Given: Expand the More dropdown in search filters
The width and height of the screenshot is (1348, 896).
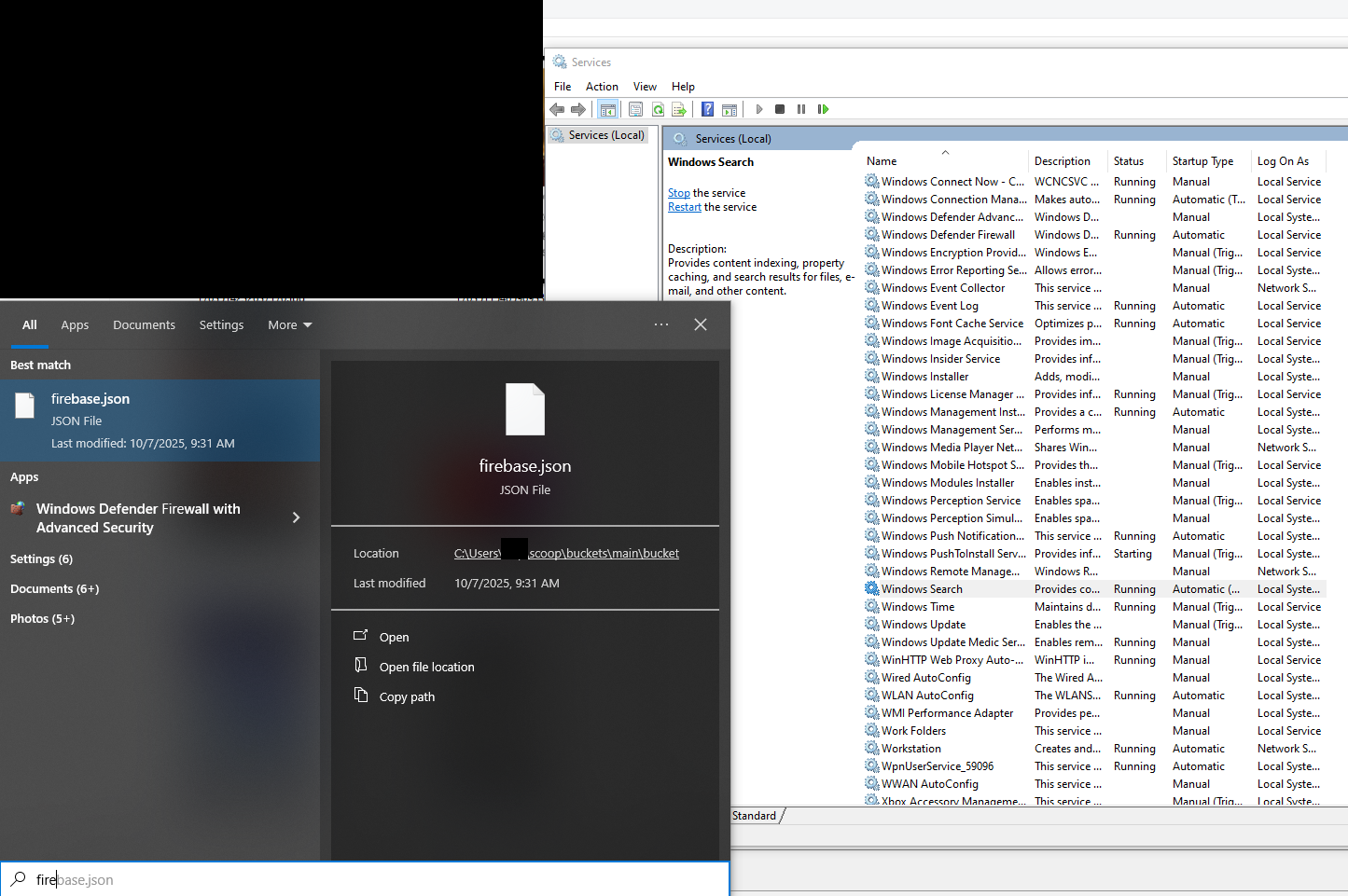Looking at the screenshot, I should (290, 325).
